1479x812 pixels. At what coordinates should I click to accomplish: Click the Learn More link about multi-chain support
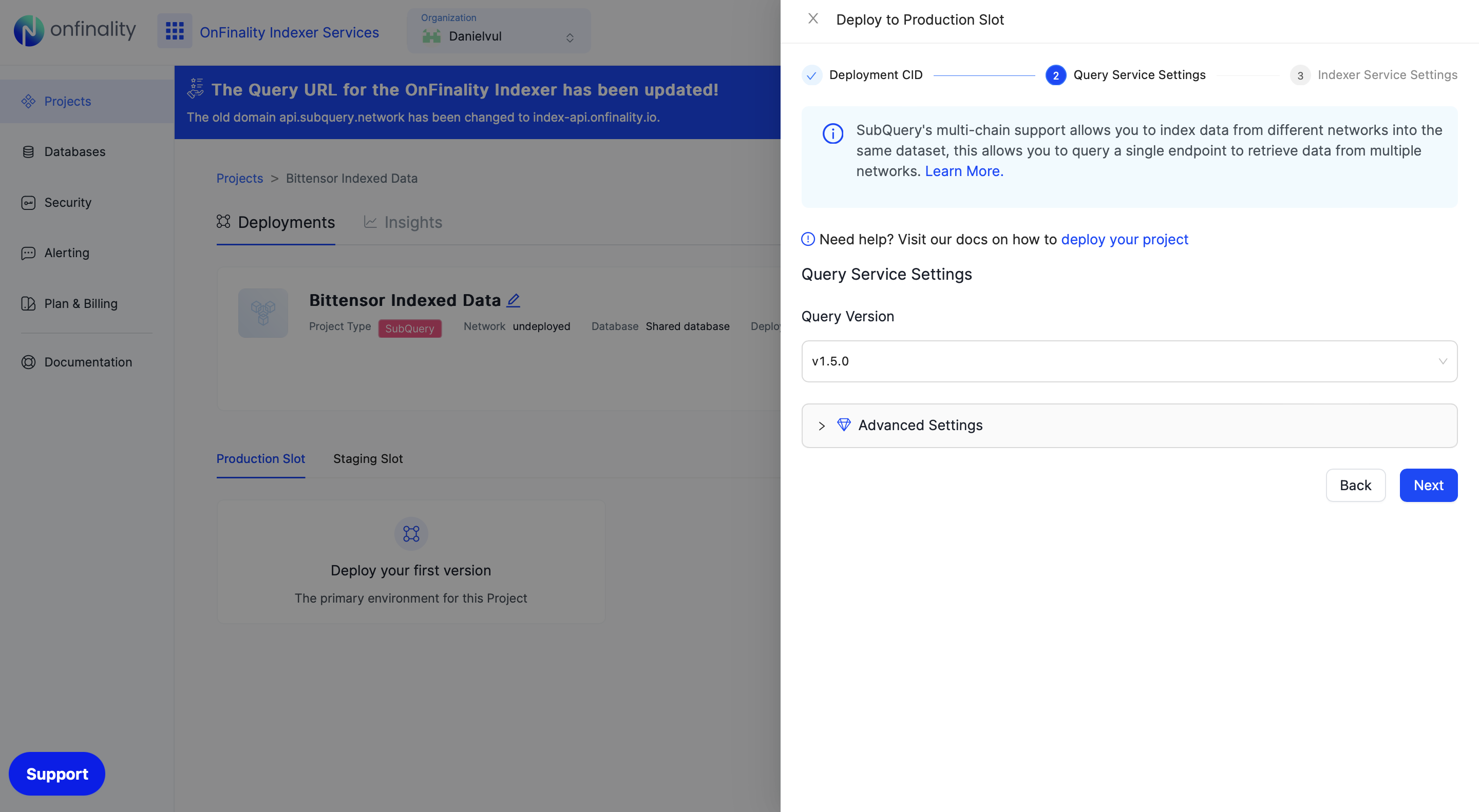click(x=963, y=170)
